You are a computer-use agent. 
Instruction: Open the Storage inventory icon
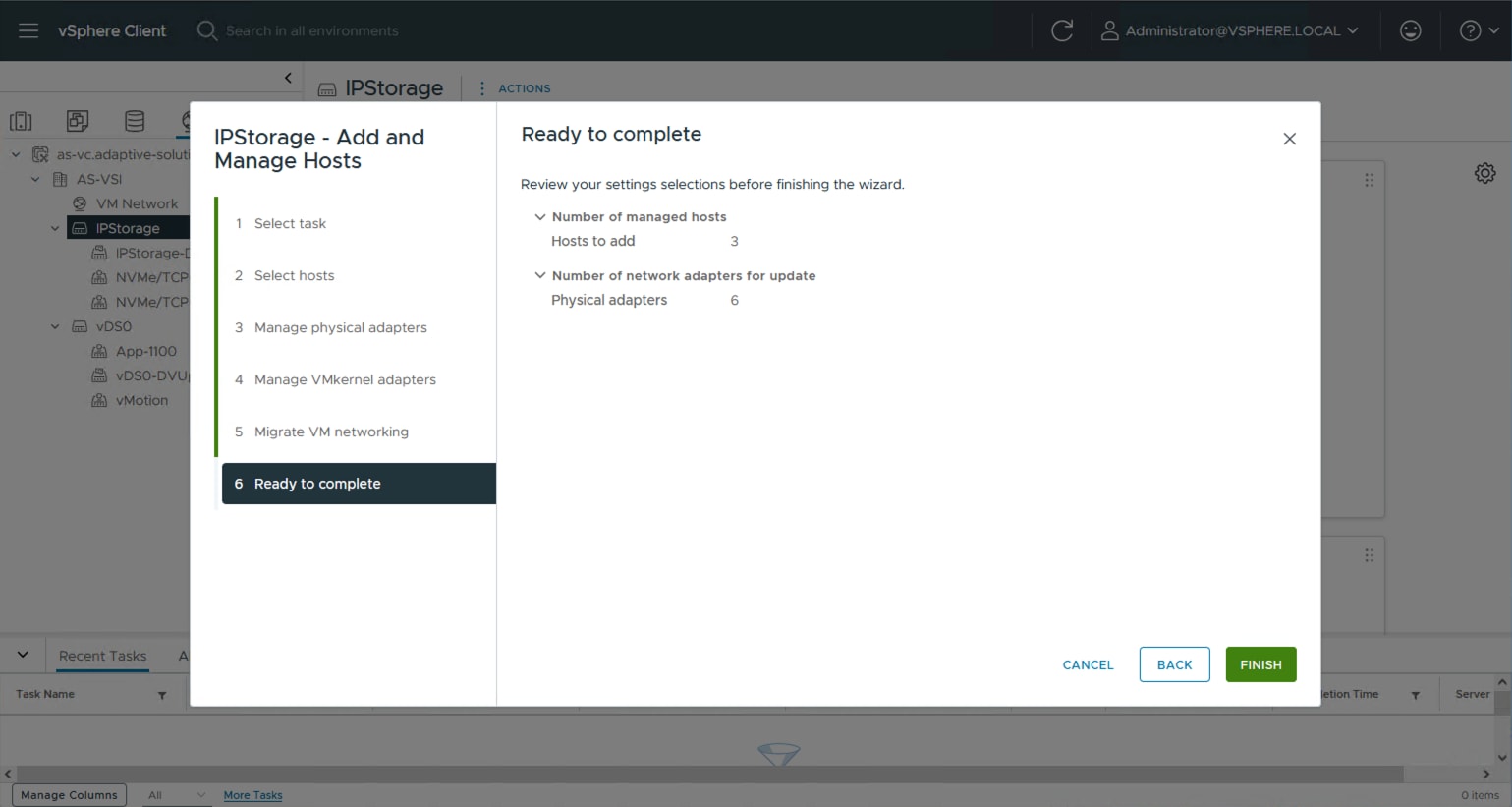pyautogui.click(x=134, y=120)
